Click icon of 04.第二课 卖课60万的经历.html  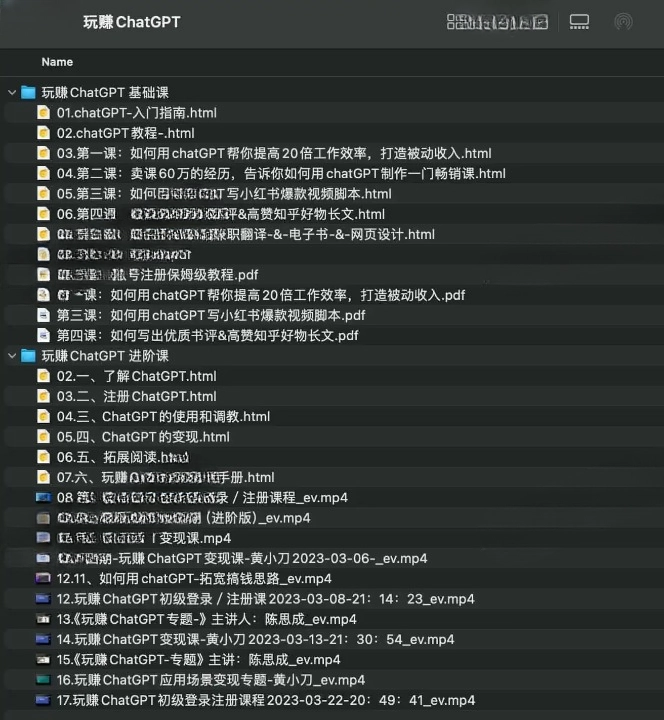pos(43,174)
